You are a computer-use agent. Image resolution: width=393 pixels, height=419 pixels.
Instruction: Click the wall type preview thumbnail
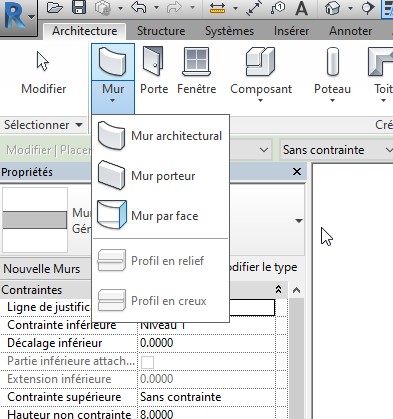pyautogui.click(x=35, y=220)
